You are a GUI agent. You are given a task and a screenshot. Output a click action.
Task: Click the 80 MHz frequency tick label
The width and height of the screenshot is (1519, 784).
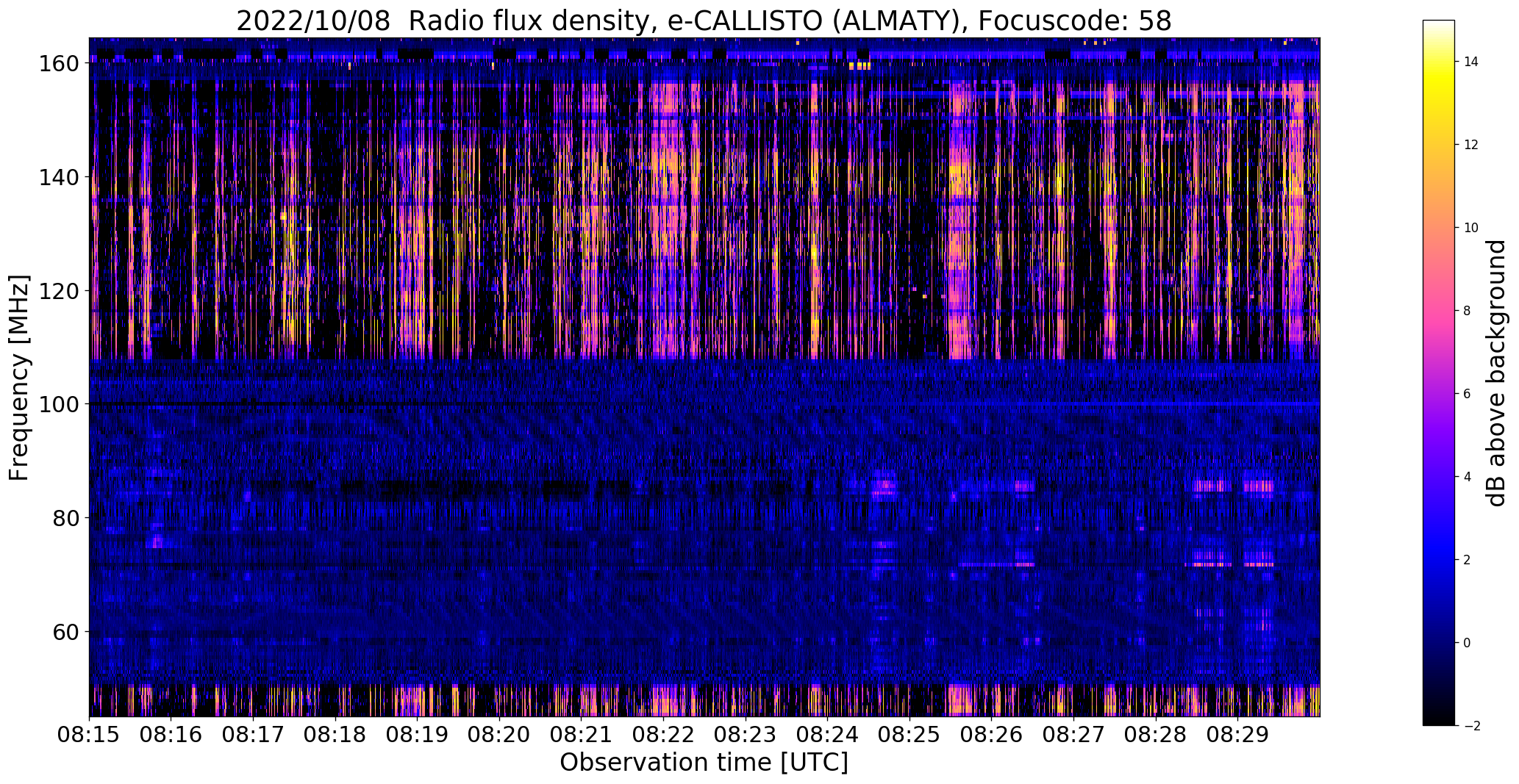66,518
